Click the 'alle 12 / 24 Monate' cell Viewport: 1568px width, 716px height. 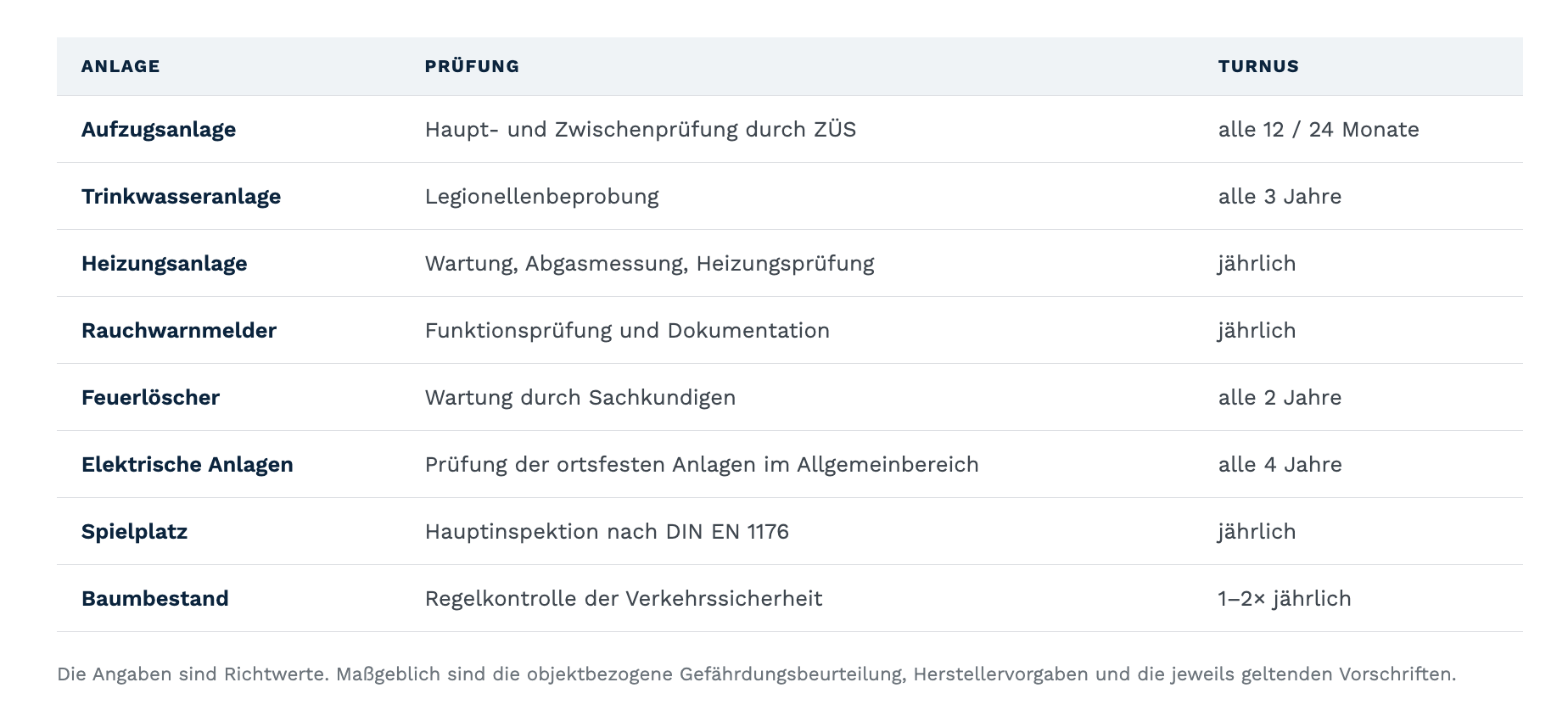(x=1319, y=130)
